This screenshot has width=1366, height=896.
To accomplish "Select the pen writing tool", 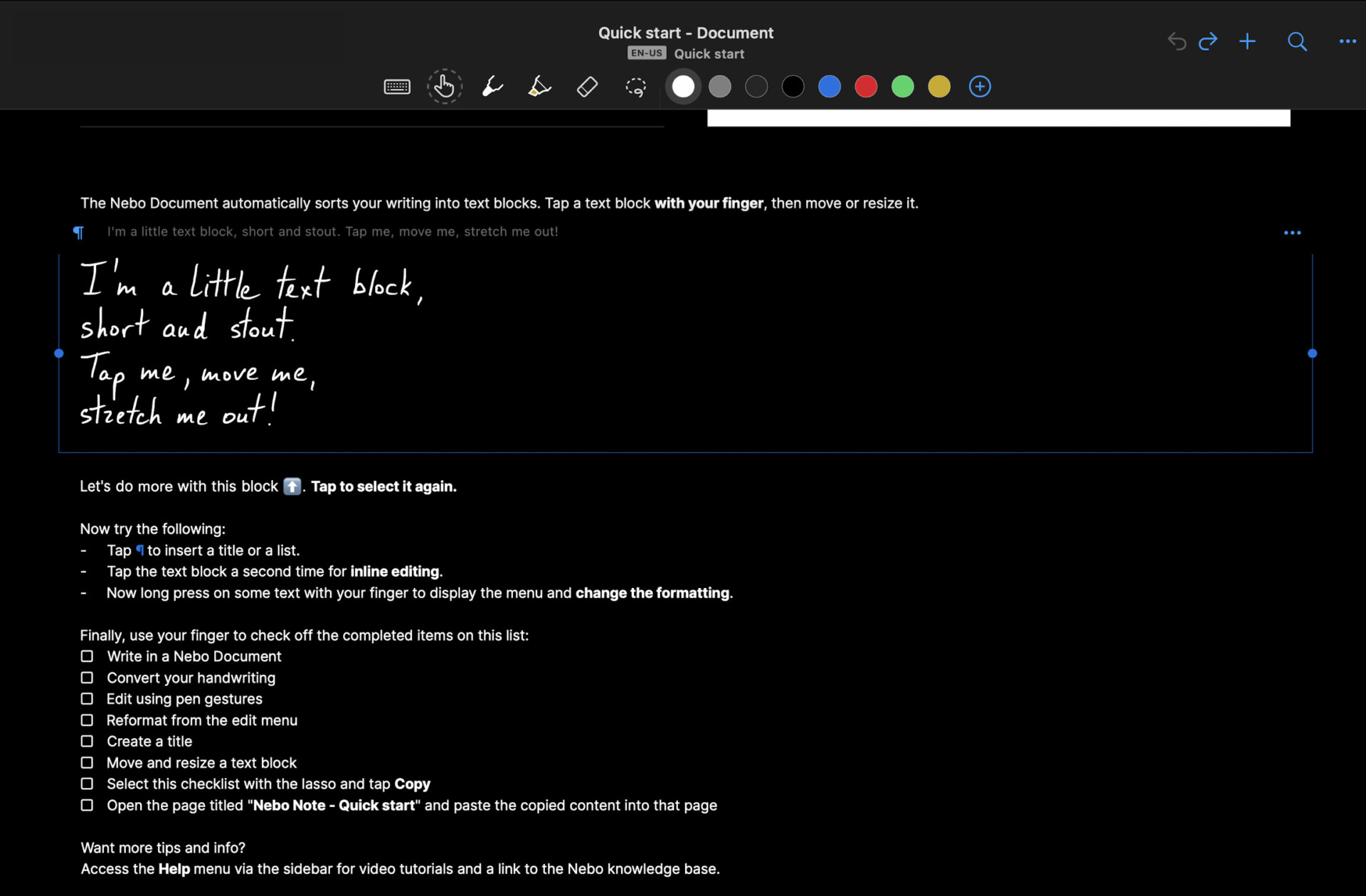I will click(492, 87).
